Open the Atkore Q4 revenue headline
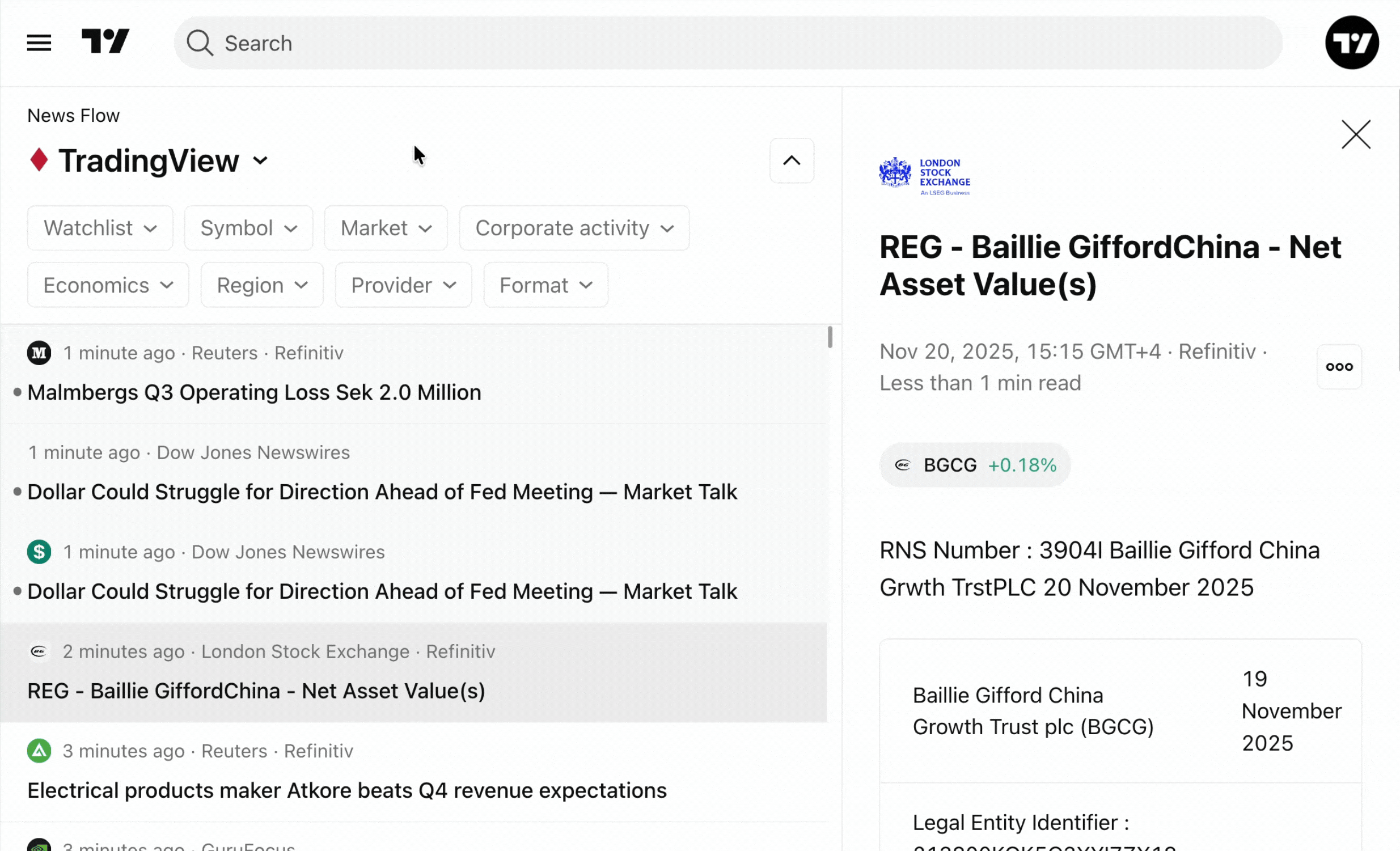Image resolution: width=1400 pixels, height=851 pixels. point(346,790)
